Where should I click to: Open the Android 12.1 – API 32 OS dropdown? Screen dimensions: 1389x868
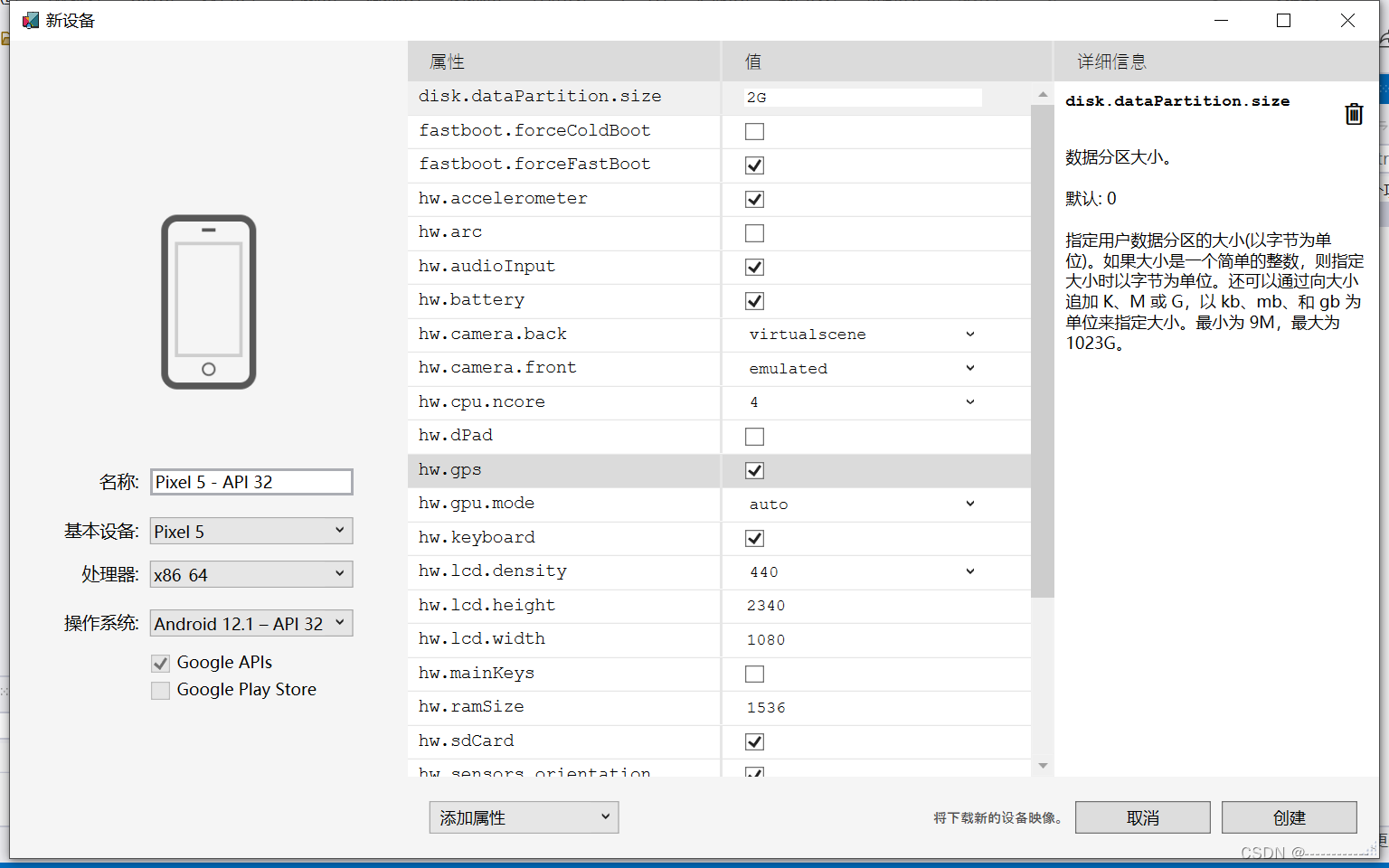[251, 623]
